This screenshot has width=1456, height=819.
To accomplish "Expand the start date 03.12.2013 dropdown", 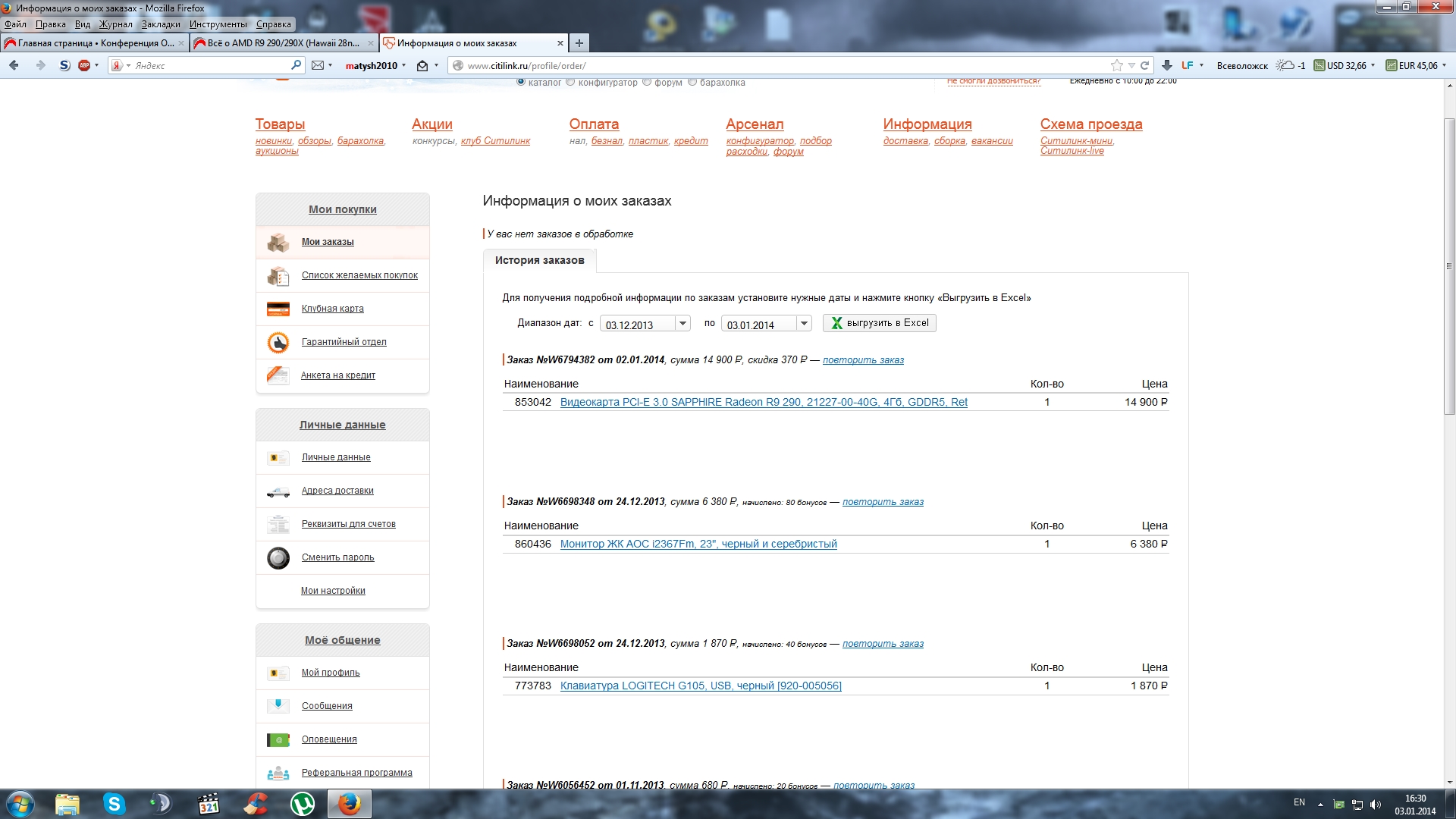I will click(x=682, y=324).
